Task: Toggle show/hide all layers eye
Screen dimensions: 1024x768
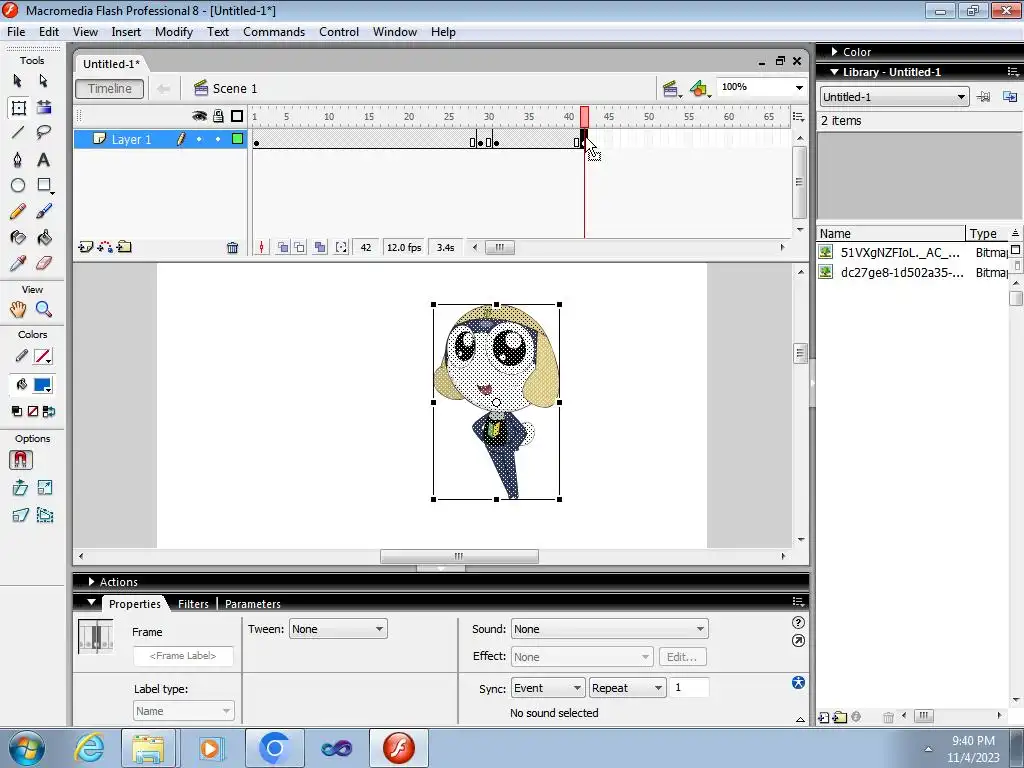Action: click(x=199, y=116)
